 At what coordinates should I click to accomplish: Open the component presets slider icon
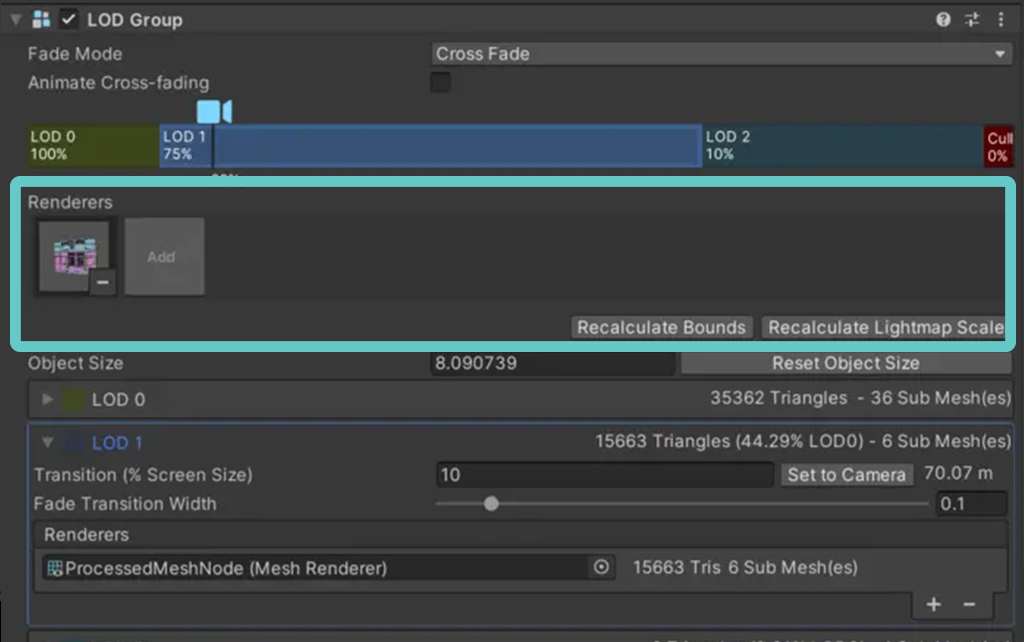click(972, 20)
